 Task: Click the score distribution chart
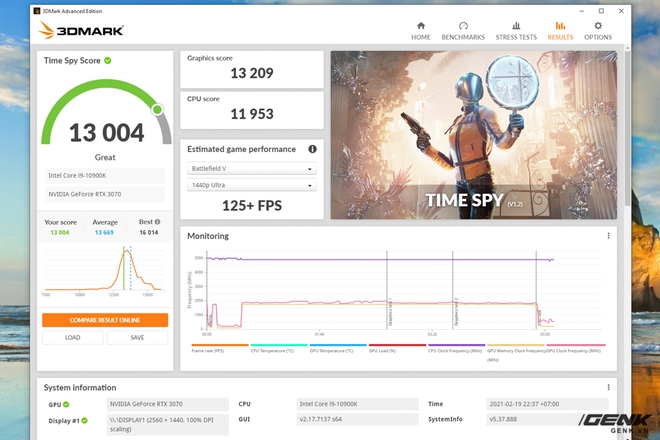point(104,270)
